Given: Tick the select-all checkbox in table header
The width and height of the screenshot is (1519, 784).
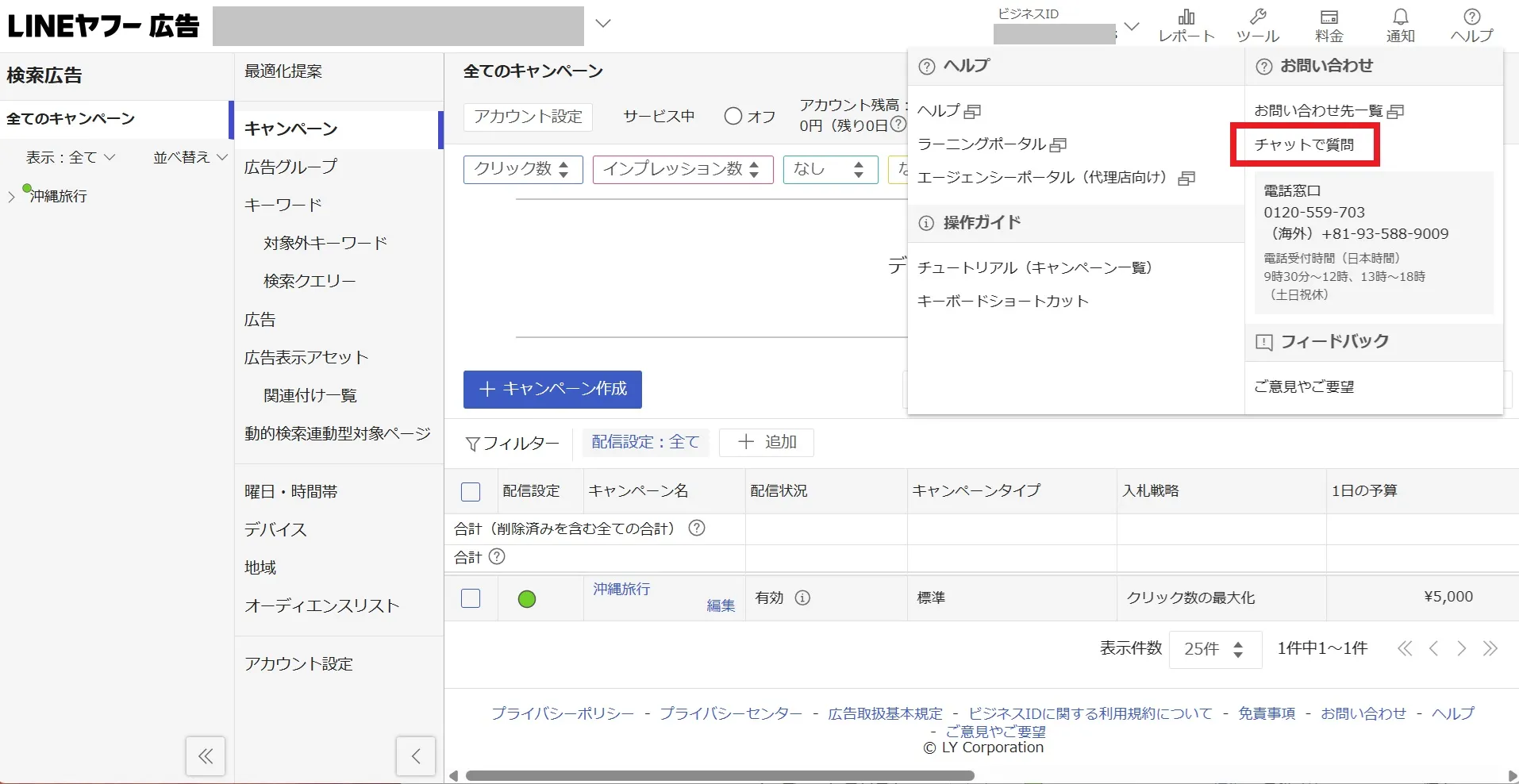Looking at the screenshot, I should (471, 492).
